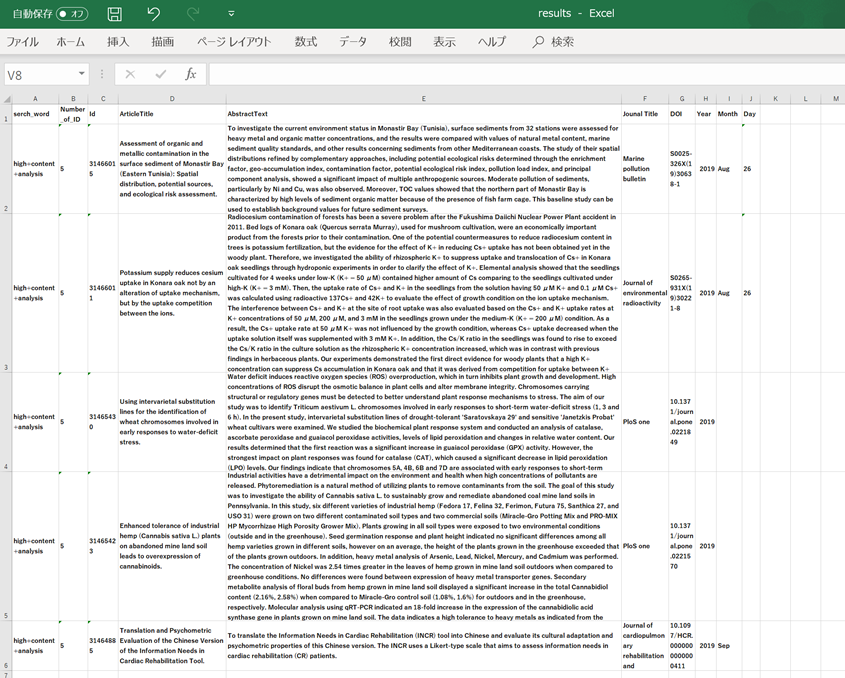Click the 'Year' header cell
Image resolution: width=845 pixels, height=678 pixels.
coord(705,114)
